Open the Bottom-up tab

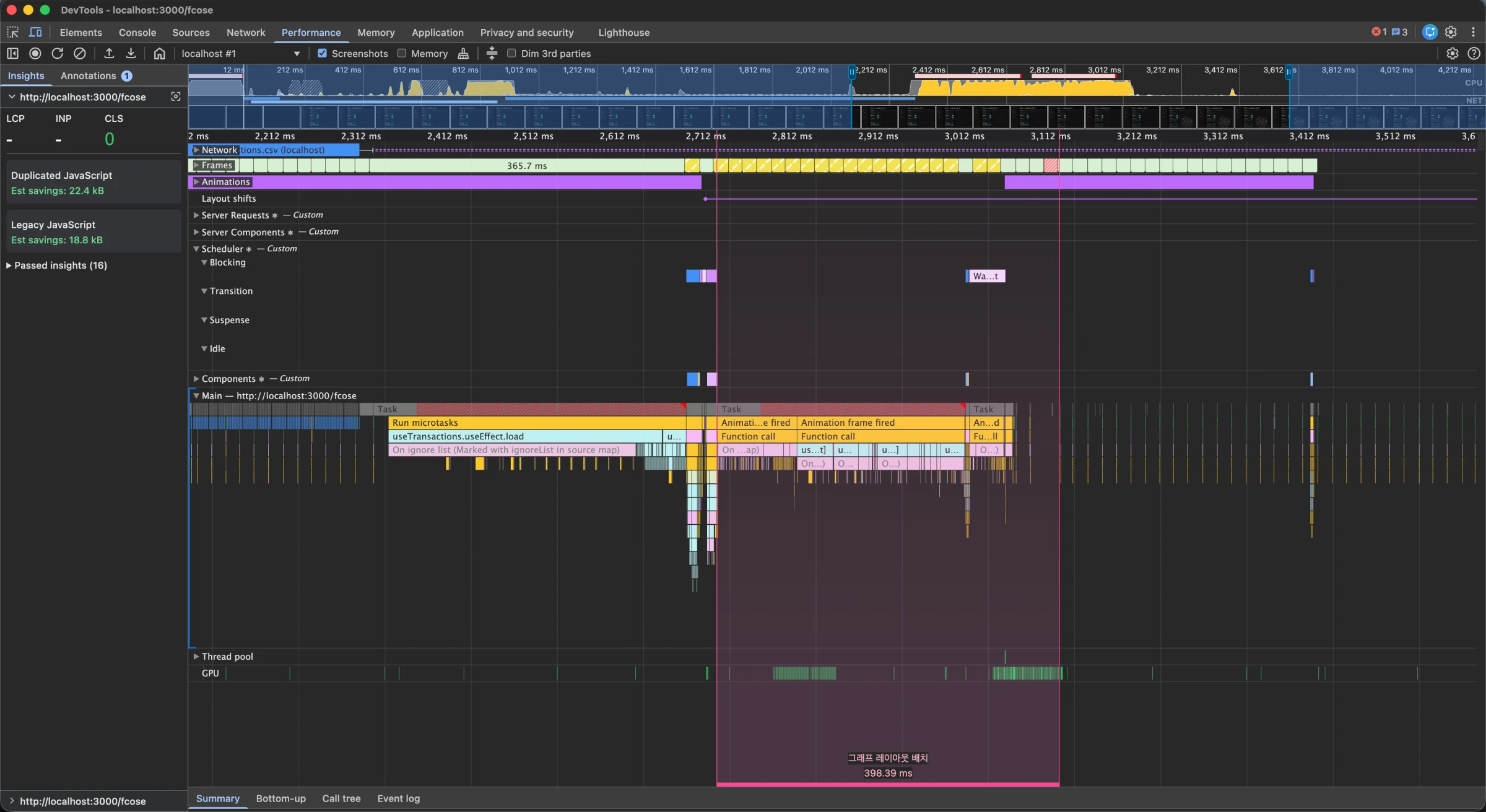tap(280, 798)
